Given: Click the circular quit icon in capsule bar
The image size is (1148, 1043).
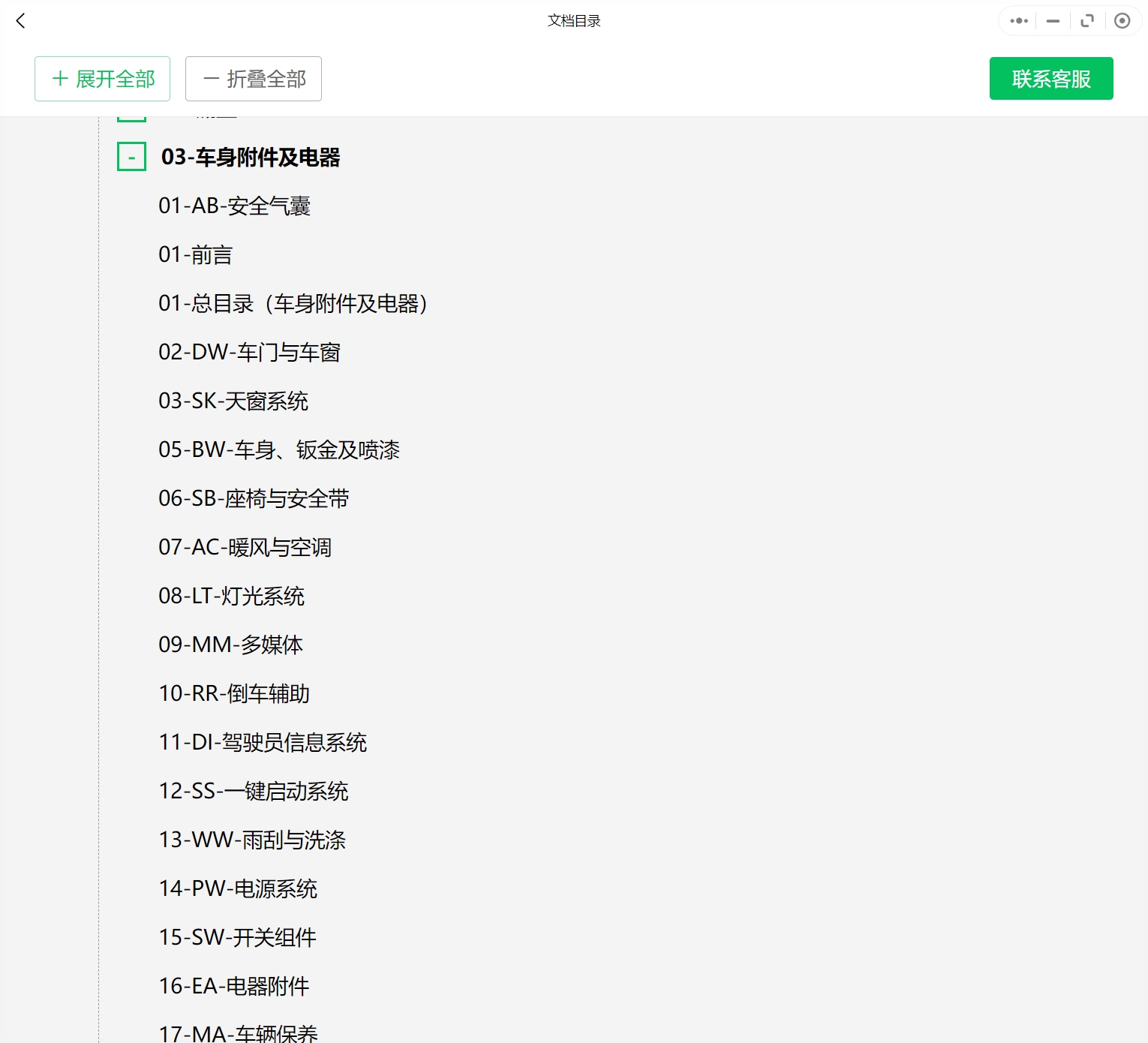Looking at the screenshot, I should pos(1122,20).
